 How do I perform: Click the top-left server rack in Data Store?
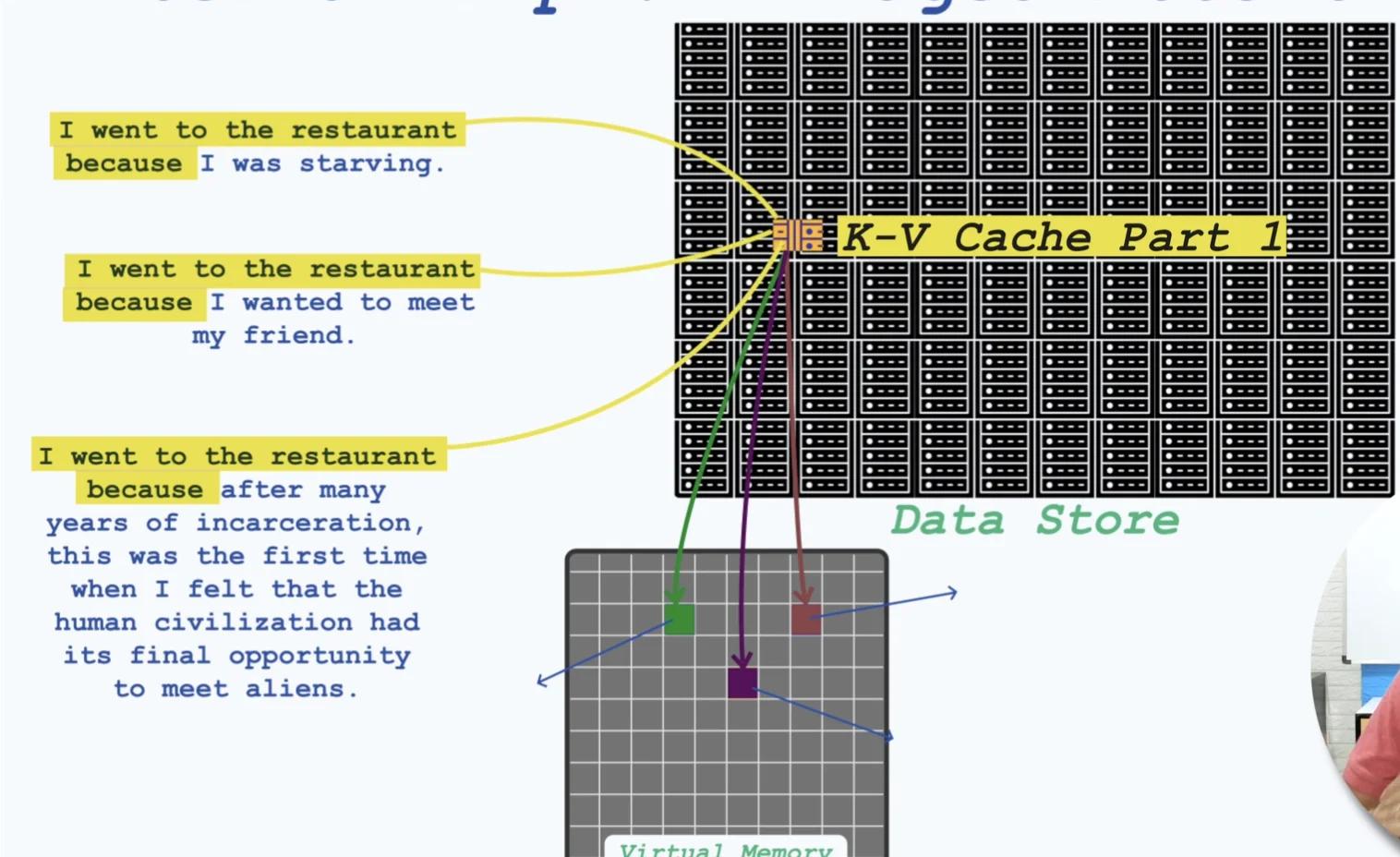705,61
